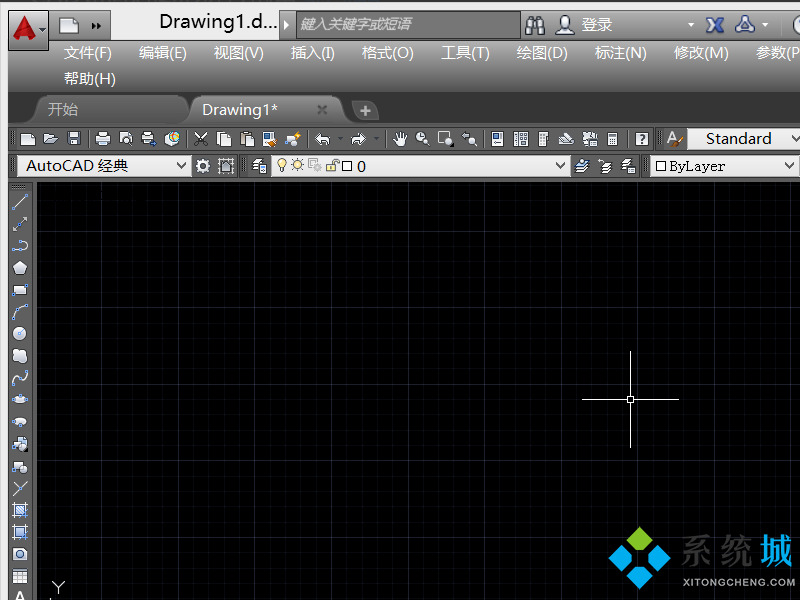Open the AutoCAD 经典 workspace dropdown

[104, 166]
